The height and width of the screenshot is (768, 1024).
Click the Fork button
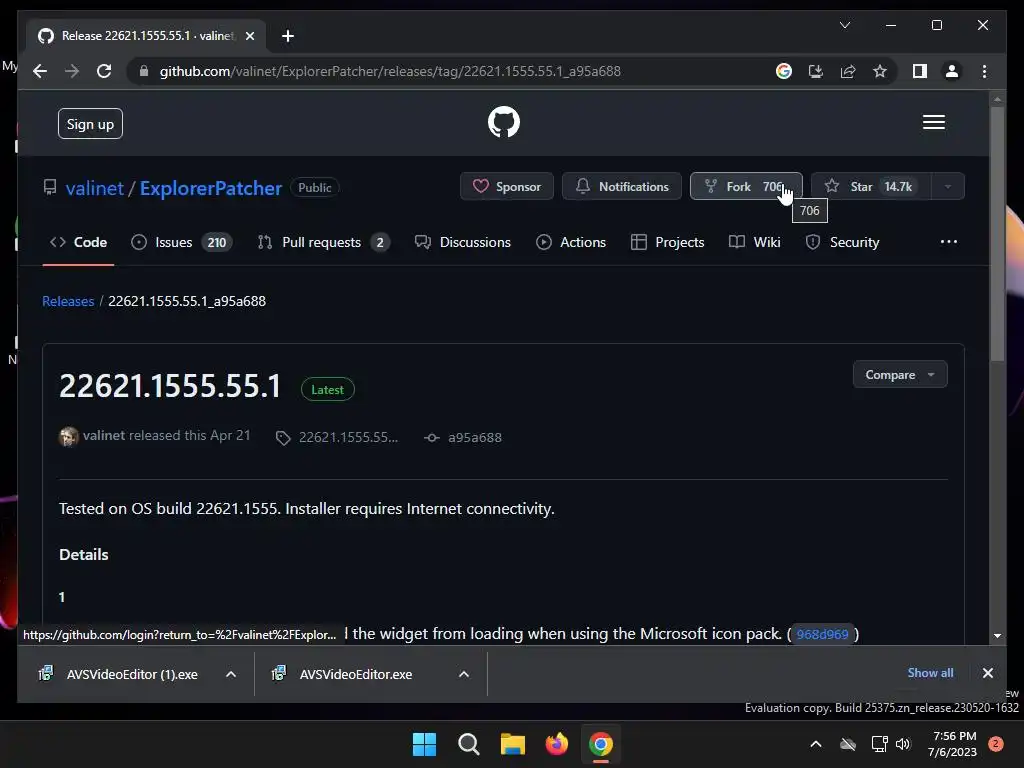pyautogui.click(x=746, y=186)
